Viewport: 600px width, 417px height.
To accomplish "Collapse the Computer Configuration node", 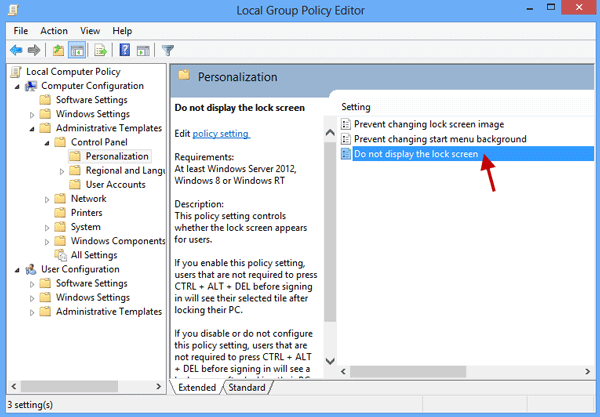I will pos(17,86).
